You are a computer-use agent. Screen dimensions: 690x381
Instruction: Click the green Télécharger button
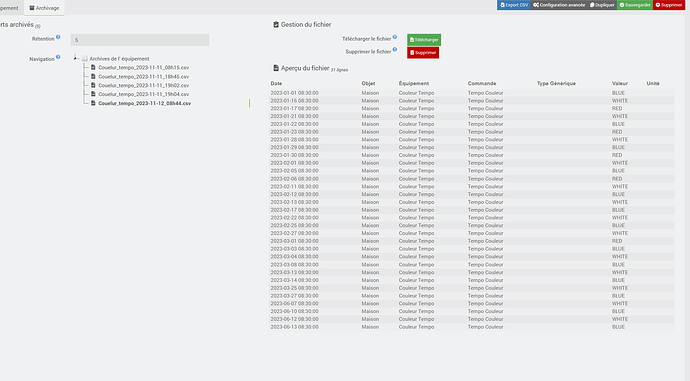click(424, 40)
